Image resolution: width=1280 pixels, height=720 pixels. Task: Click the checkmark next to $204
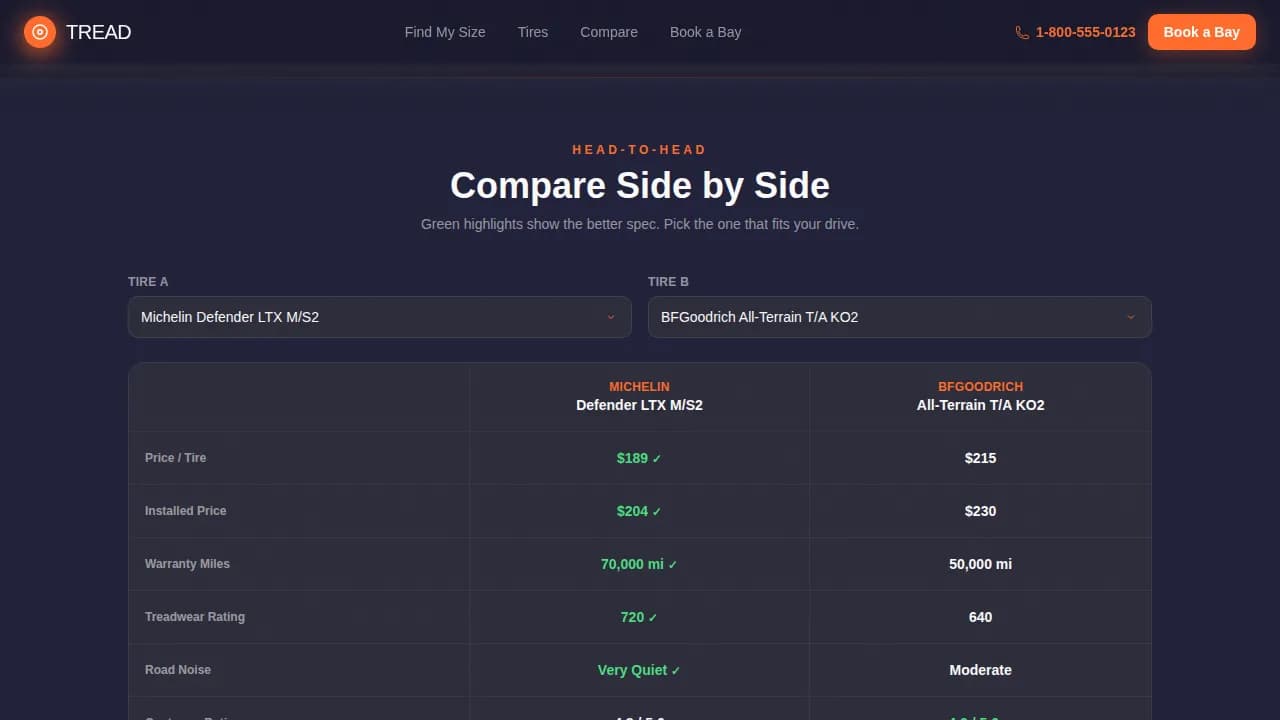(657, 512)
